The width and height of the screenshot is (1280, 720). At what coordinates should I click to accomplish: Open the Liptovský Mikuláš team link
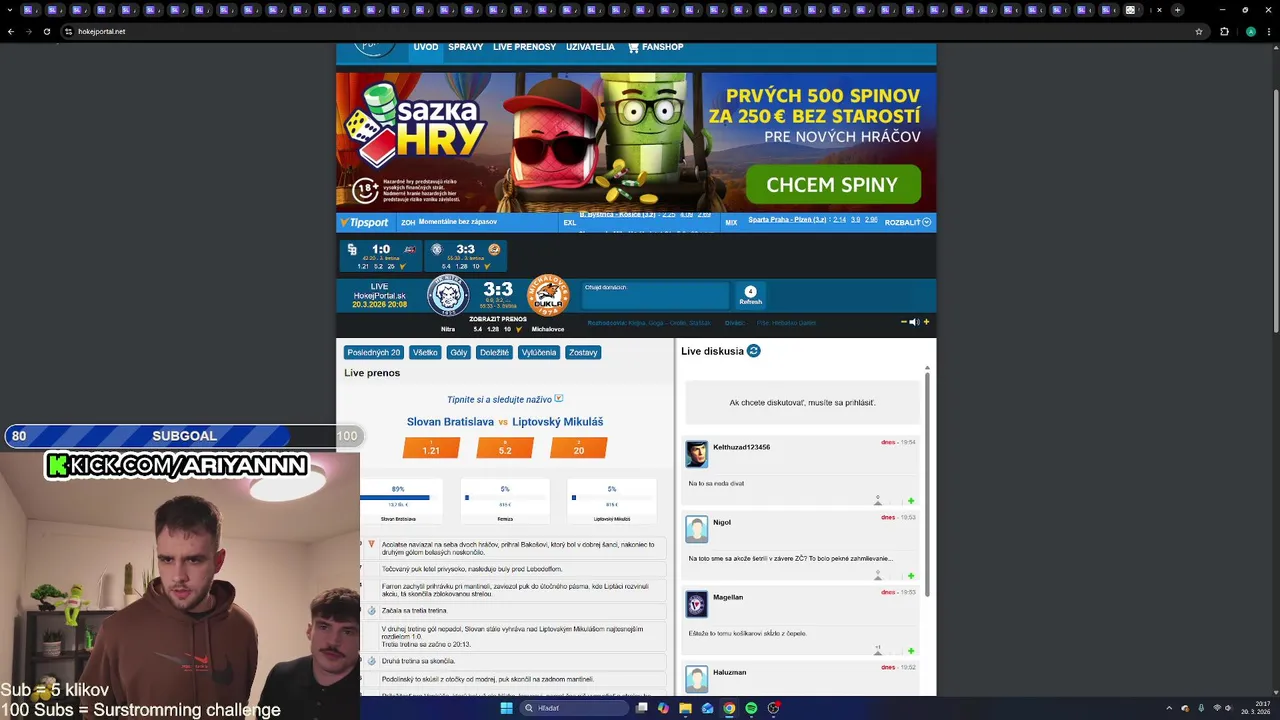pyautogui.click(x=558, y=422)
